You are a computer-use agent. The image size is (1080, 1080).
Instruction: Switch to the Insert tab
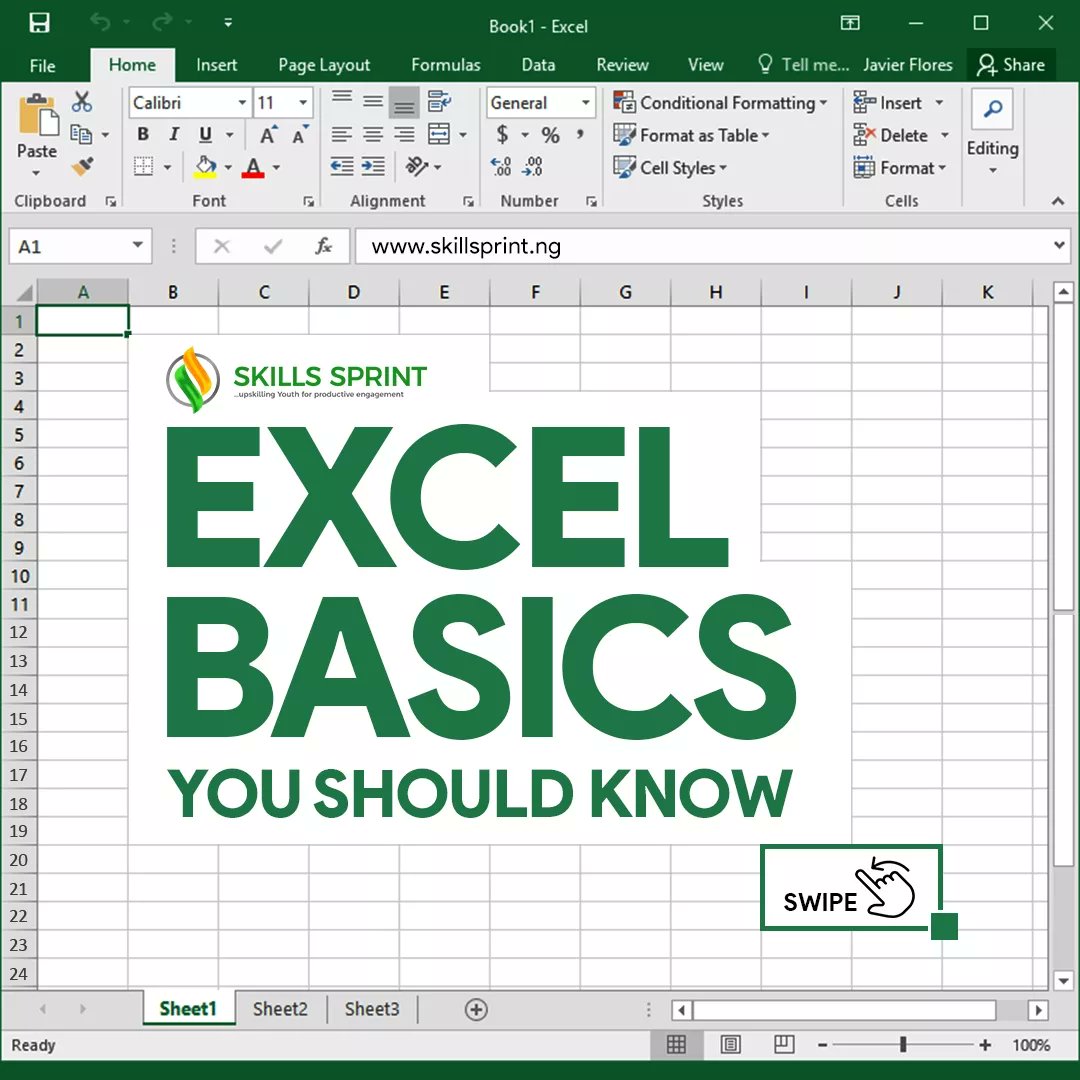(x=216, y=65)
